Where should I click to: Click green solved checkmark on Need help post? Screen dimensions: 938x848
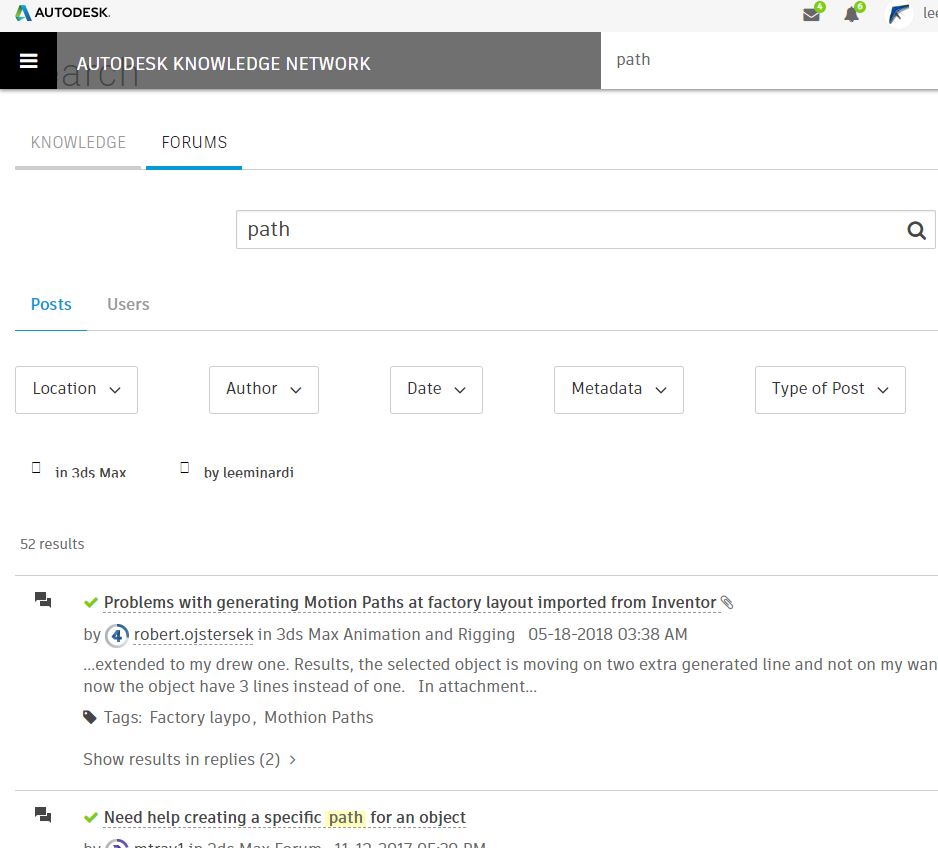click(91, 818)
